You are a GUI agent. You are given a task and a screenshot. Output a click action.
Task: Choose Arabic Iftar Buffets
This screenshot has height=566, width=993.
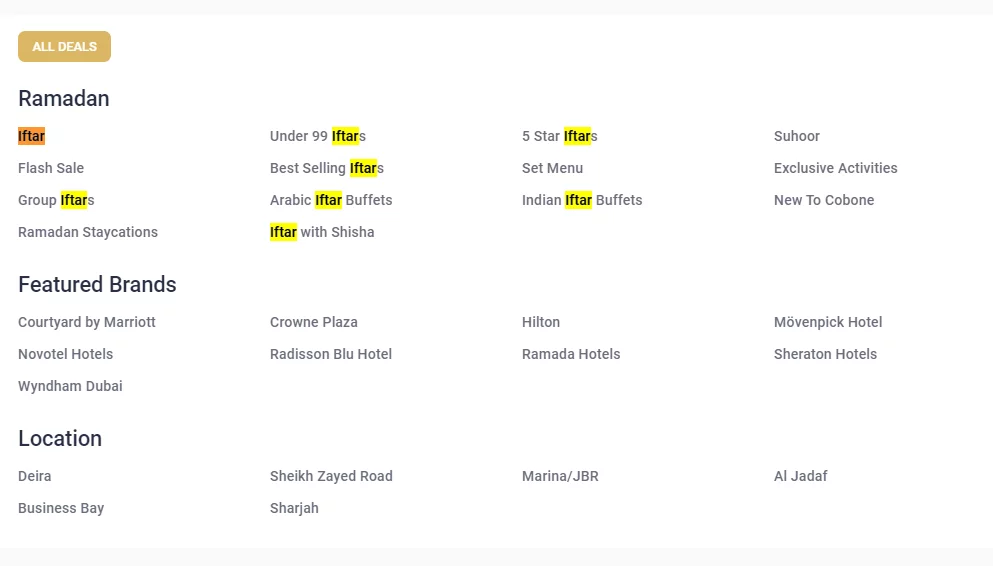[x=331, y=200]
